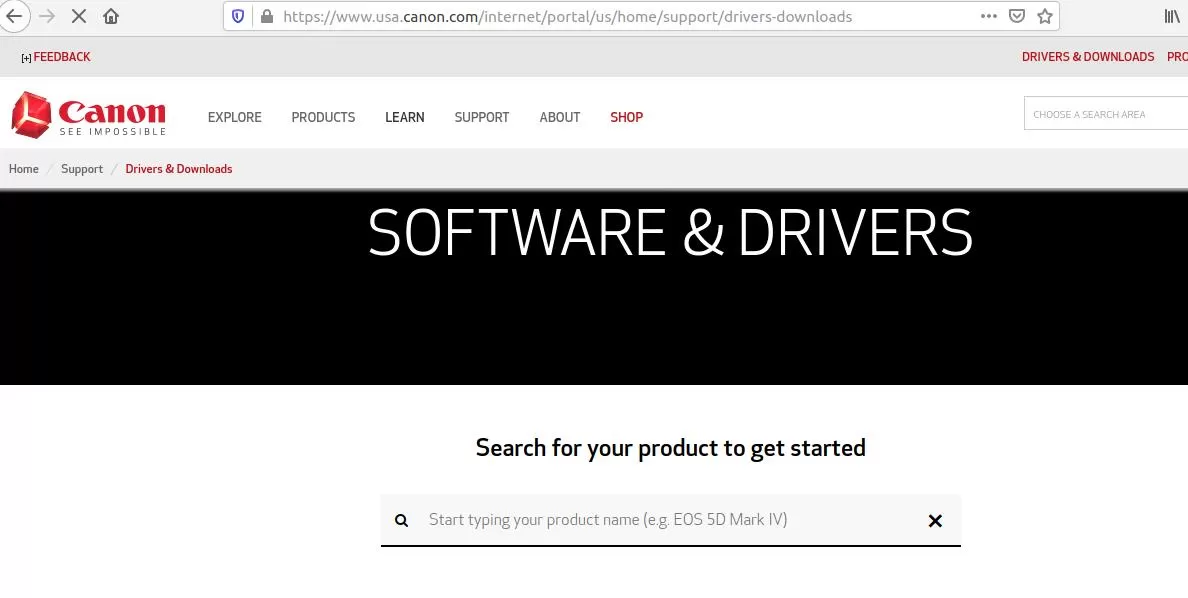The width and height of the screenshot is (1188, 598).
Task: Go back with the browser back arrow
Action: coord(14,16)
